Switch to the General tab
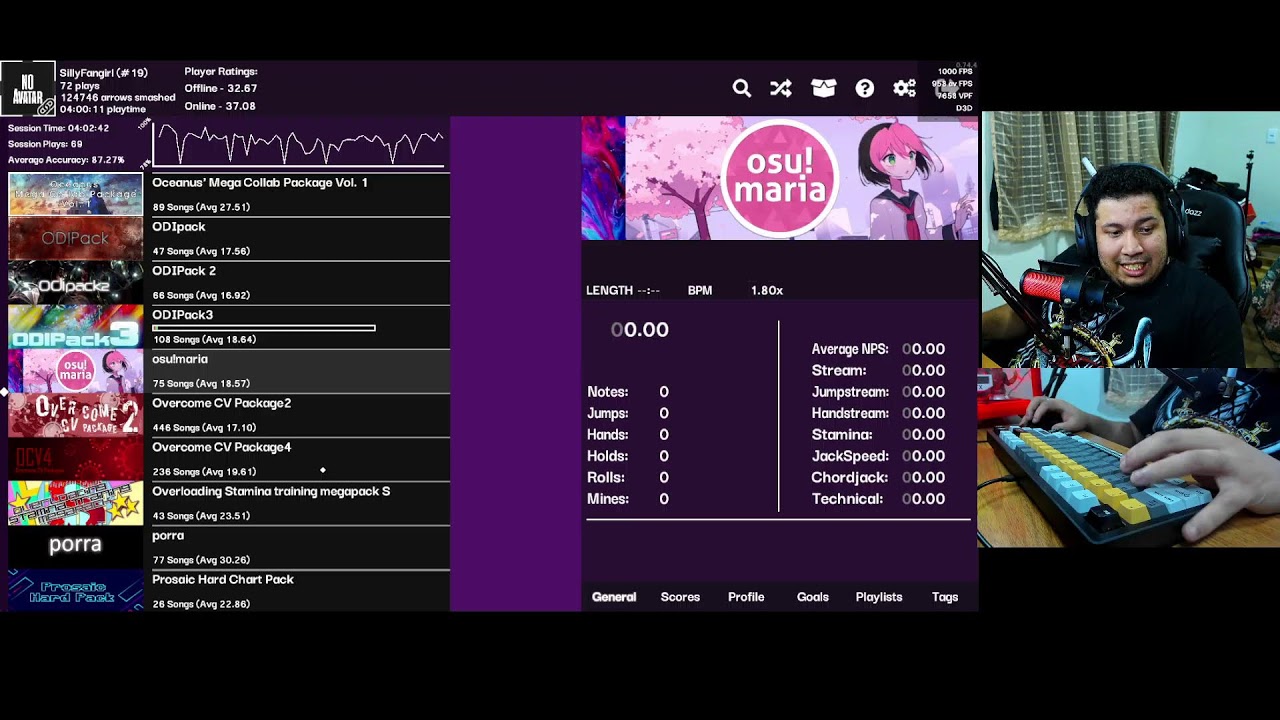Image resolution: width=1280 pixels, height=720 pixels. (x=614, y=597)
